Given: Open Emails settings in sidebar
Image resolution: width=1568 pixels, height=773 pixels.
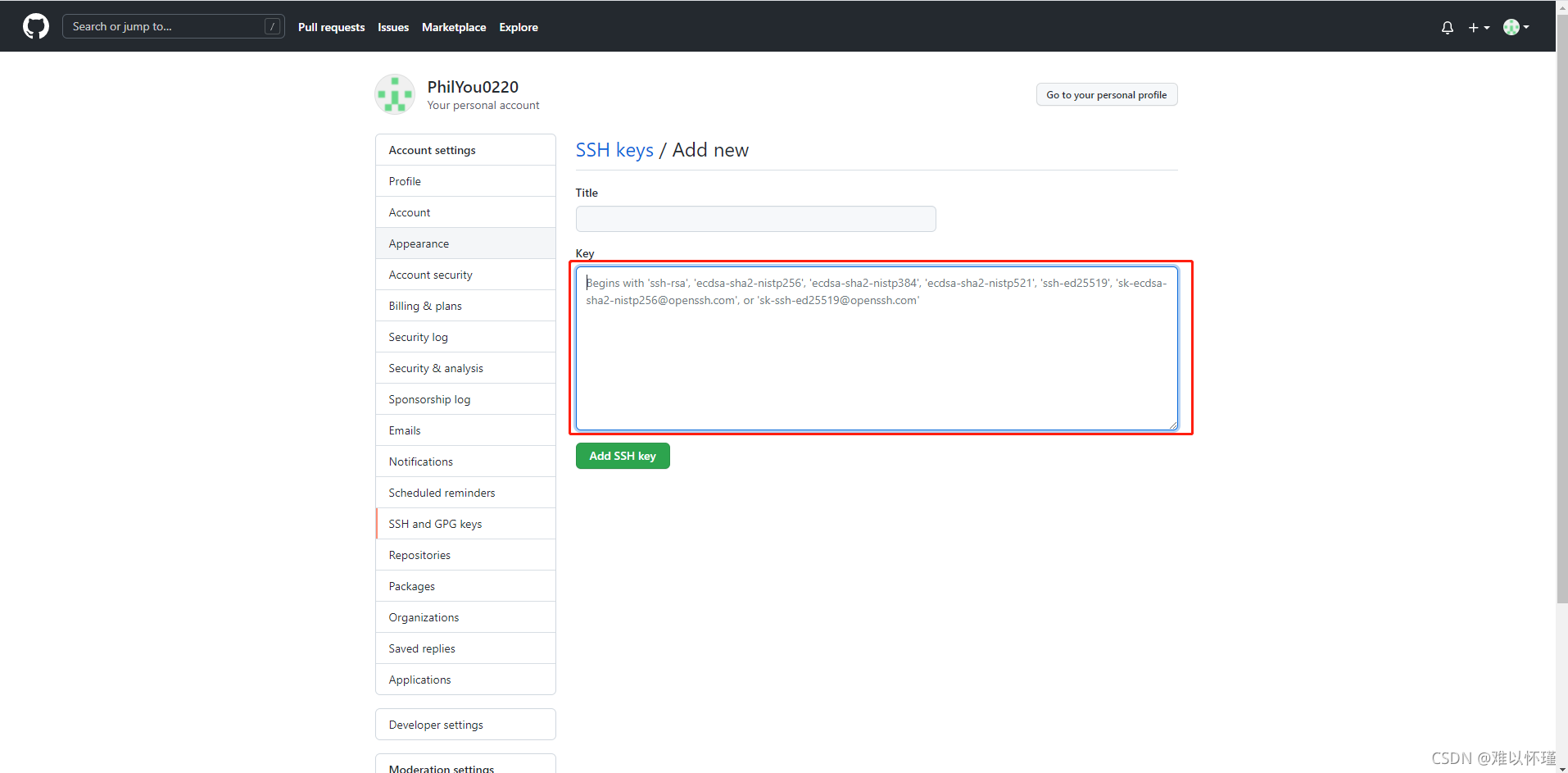Looking at the screenshot, I should (x=465, y=430).
